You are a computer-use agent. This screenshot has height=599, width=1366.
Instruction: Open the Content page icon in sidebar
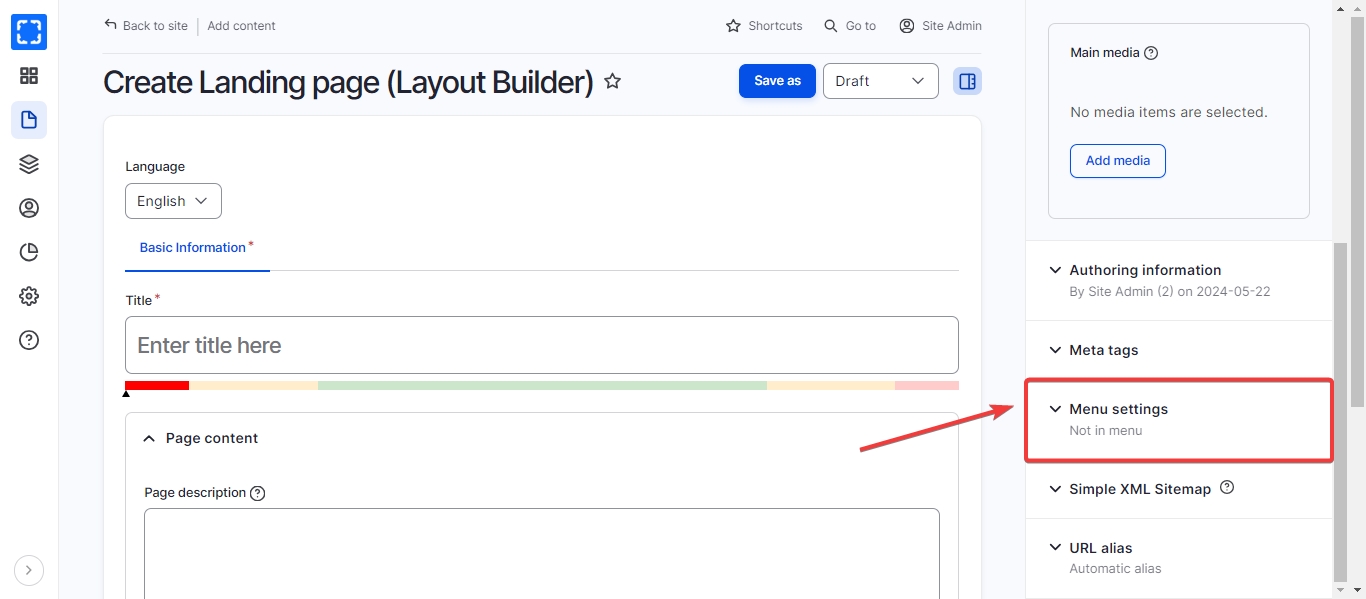click(x=29, y=120)
